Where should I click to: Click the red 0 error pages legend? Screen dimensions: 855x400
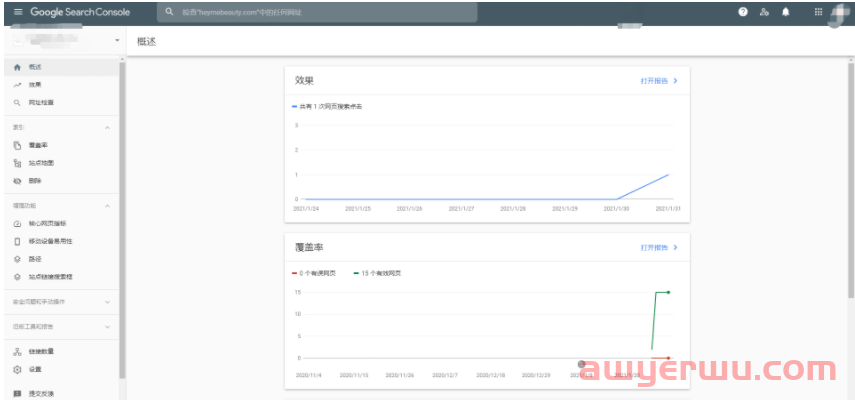[314, 274]
